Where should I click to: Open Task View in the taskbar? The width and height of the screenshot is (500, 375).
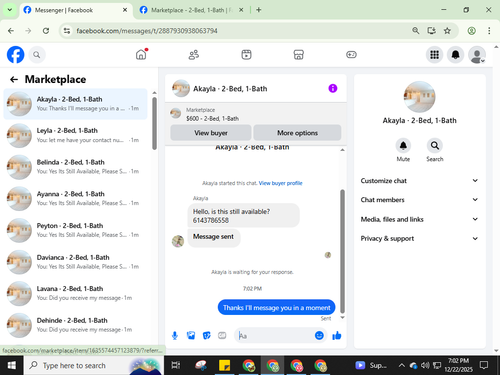[x=176, y=366]
